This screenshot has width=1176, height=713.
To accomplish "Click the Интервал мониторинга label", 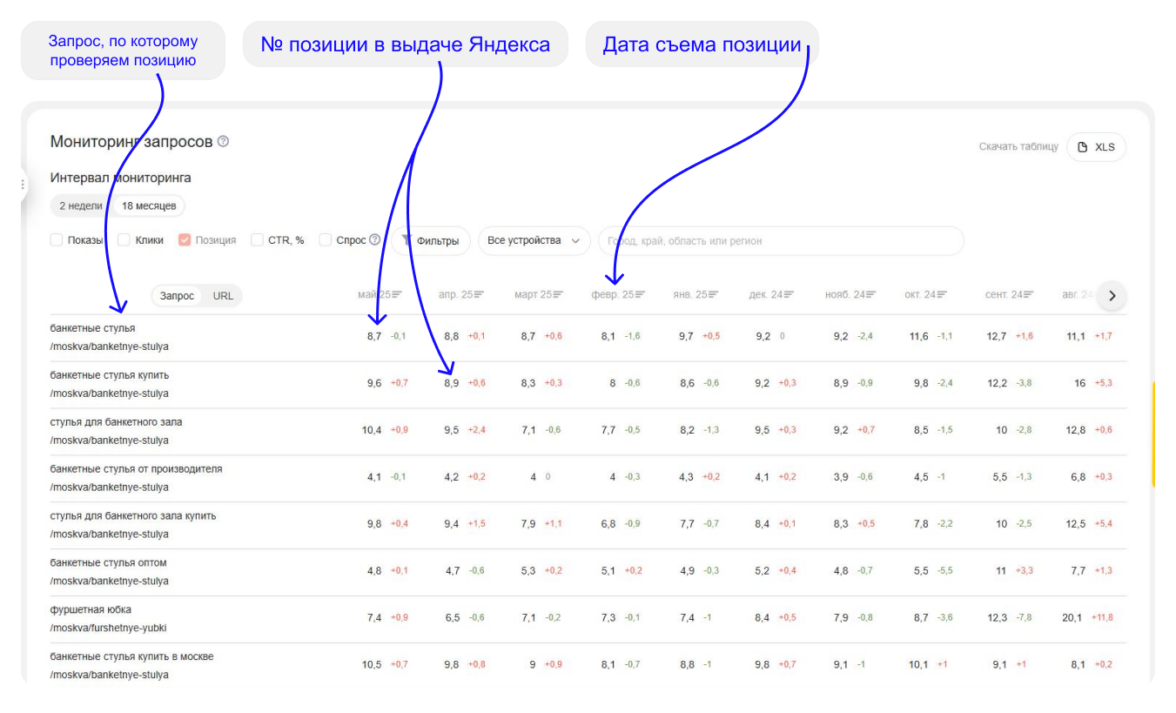I will (120, 178).
